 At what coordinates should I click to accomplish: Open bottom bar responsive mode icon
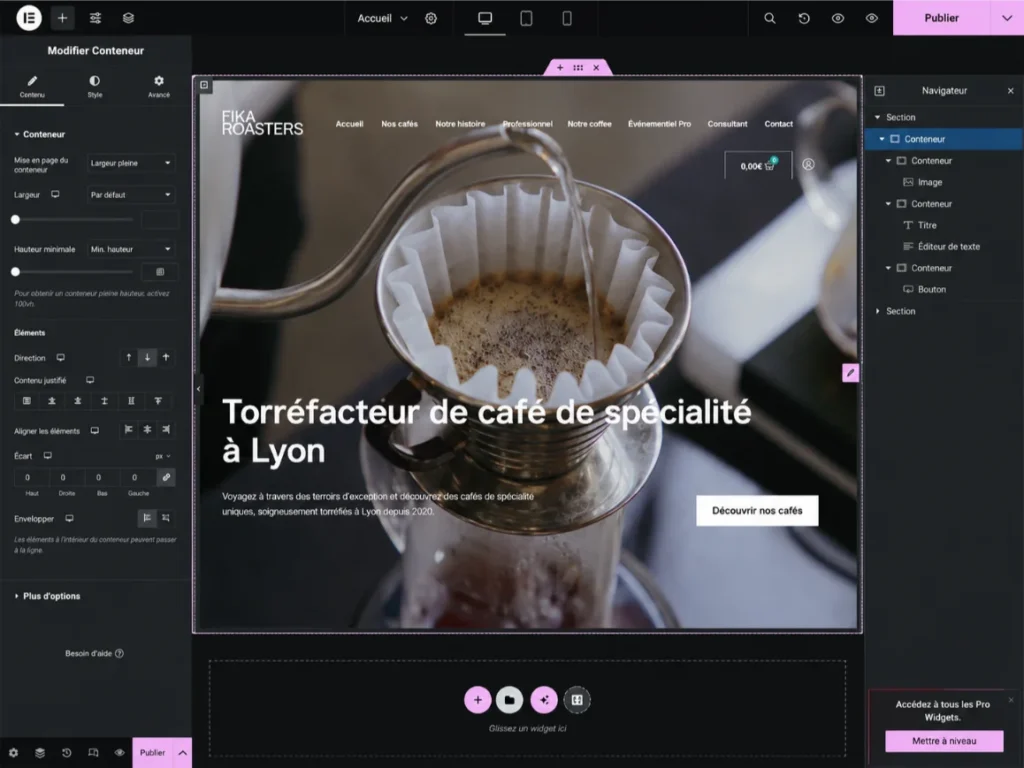coord(93,752)
